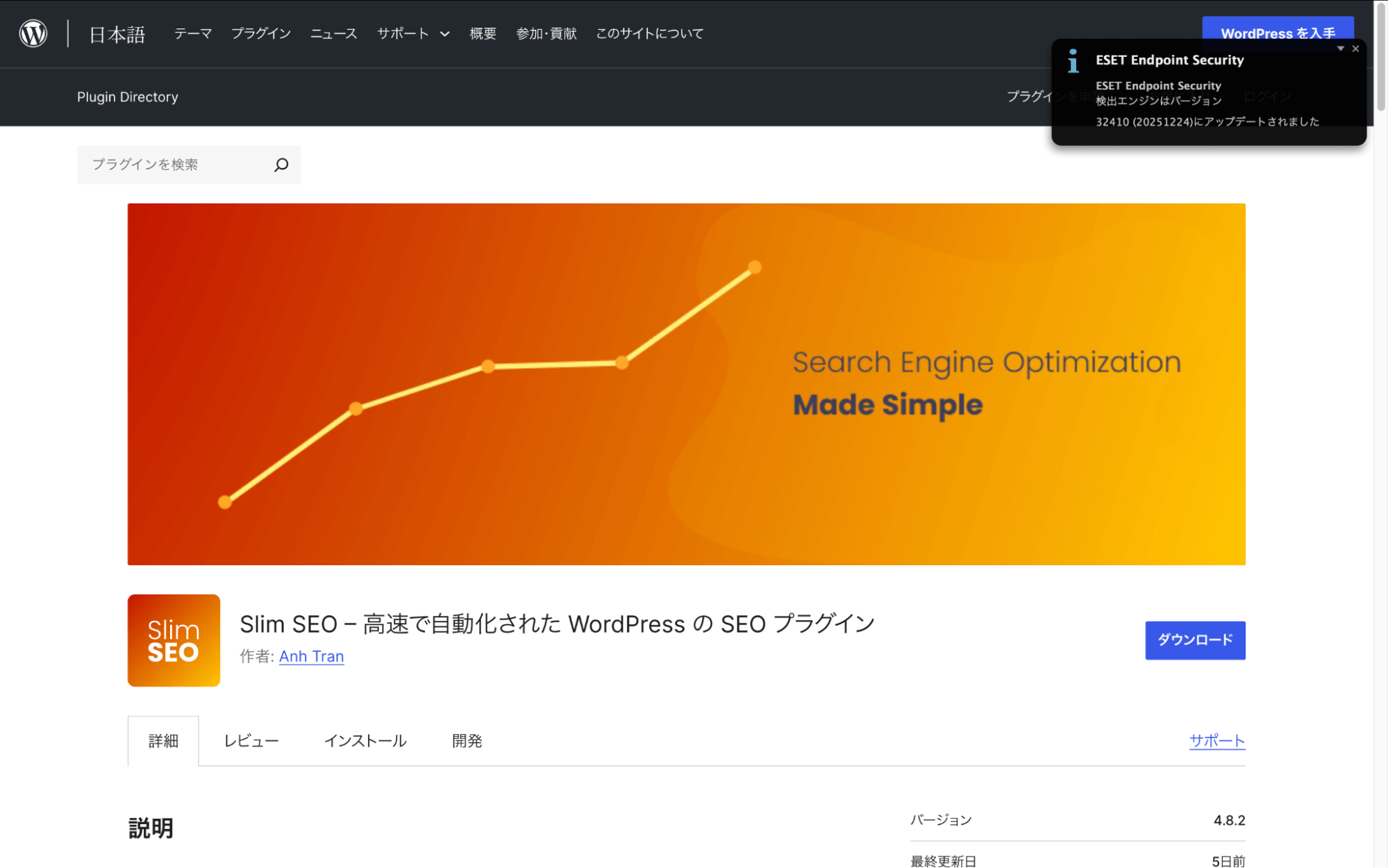Click the Slim SEO plugin icon
Image resolution: width=1388 pixels, height=868 pixels.
click(x=174, y=640)
